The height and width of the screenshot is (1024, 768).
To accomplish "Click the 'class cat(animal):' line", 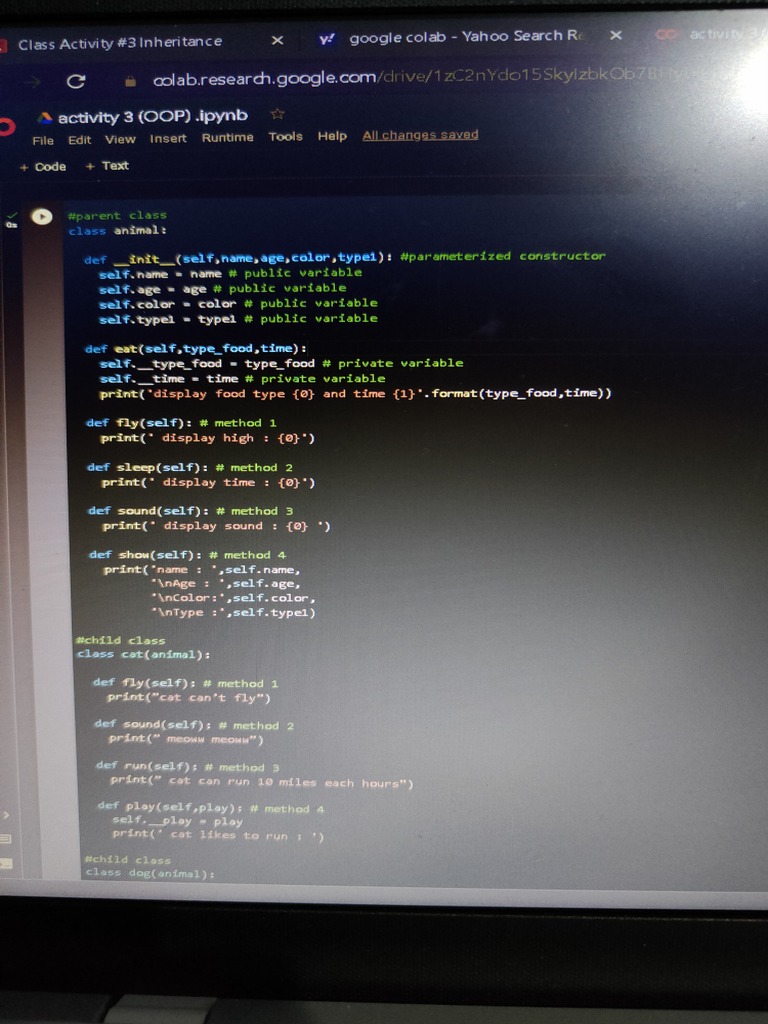I will tap(143, 654).
